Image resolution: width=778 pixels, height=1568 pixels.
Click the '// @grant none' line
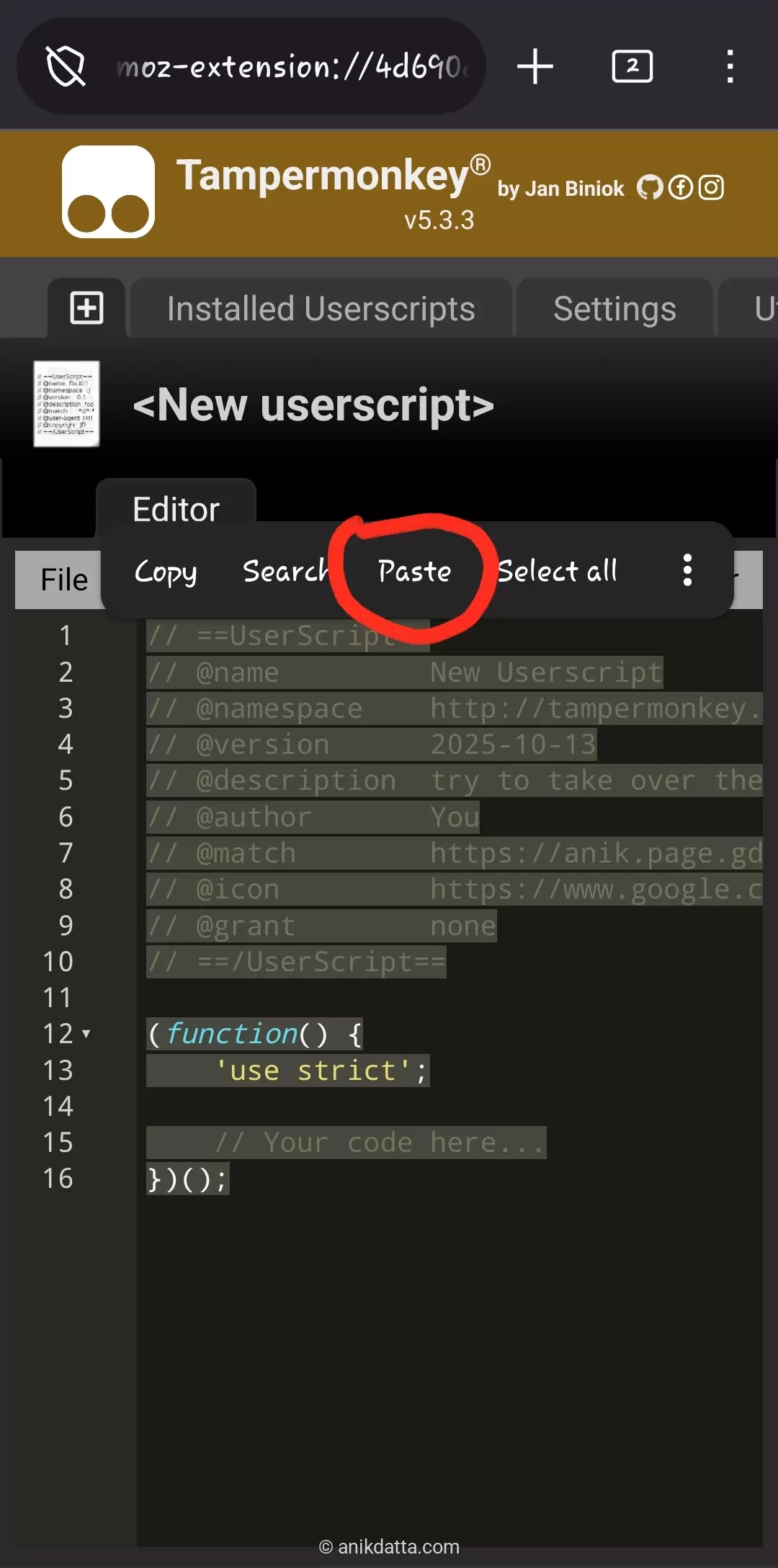(321, 926)
